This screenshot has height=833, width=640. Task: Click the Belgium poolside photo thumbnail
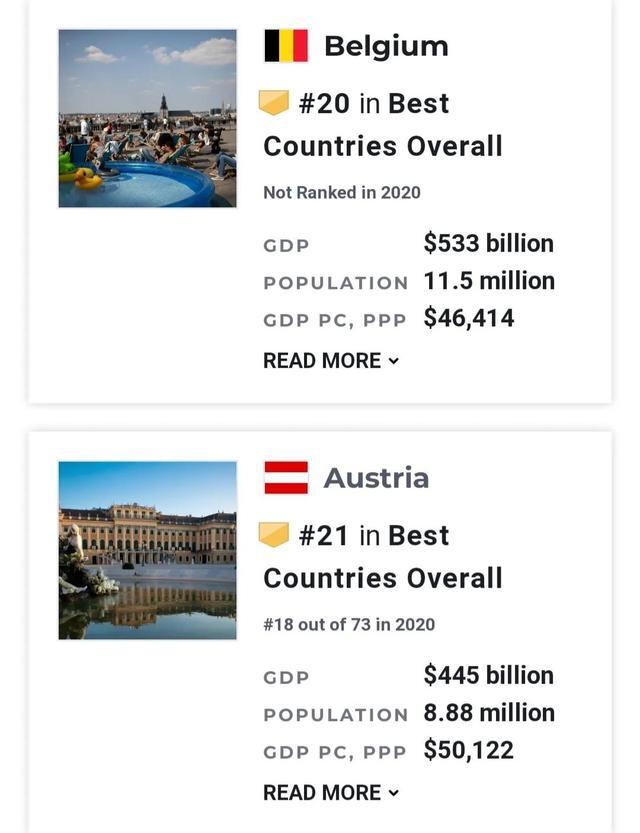(147, 120)
